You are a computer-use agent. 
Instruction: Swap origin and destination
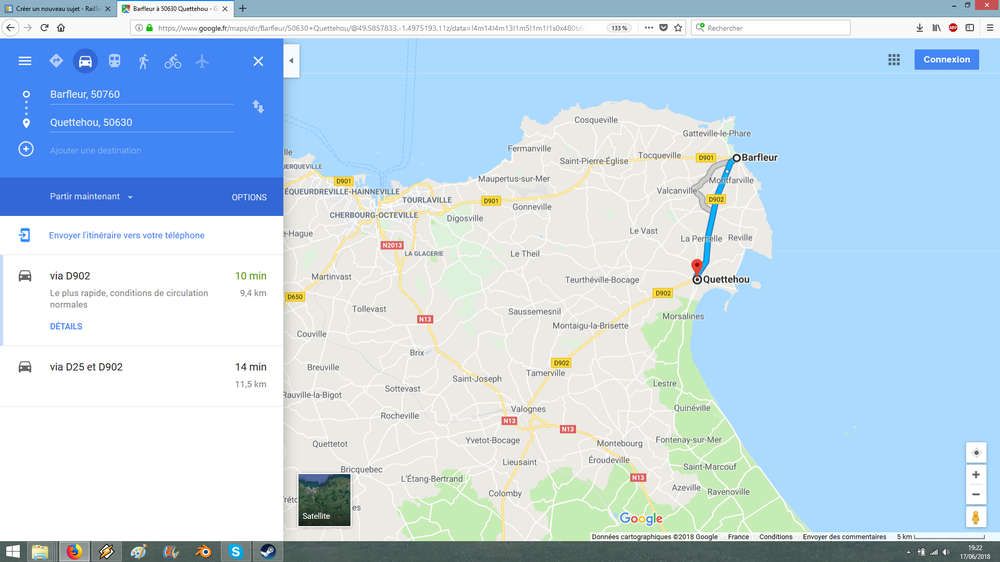(x=258, y=107)
